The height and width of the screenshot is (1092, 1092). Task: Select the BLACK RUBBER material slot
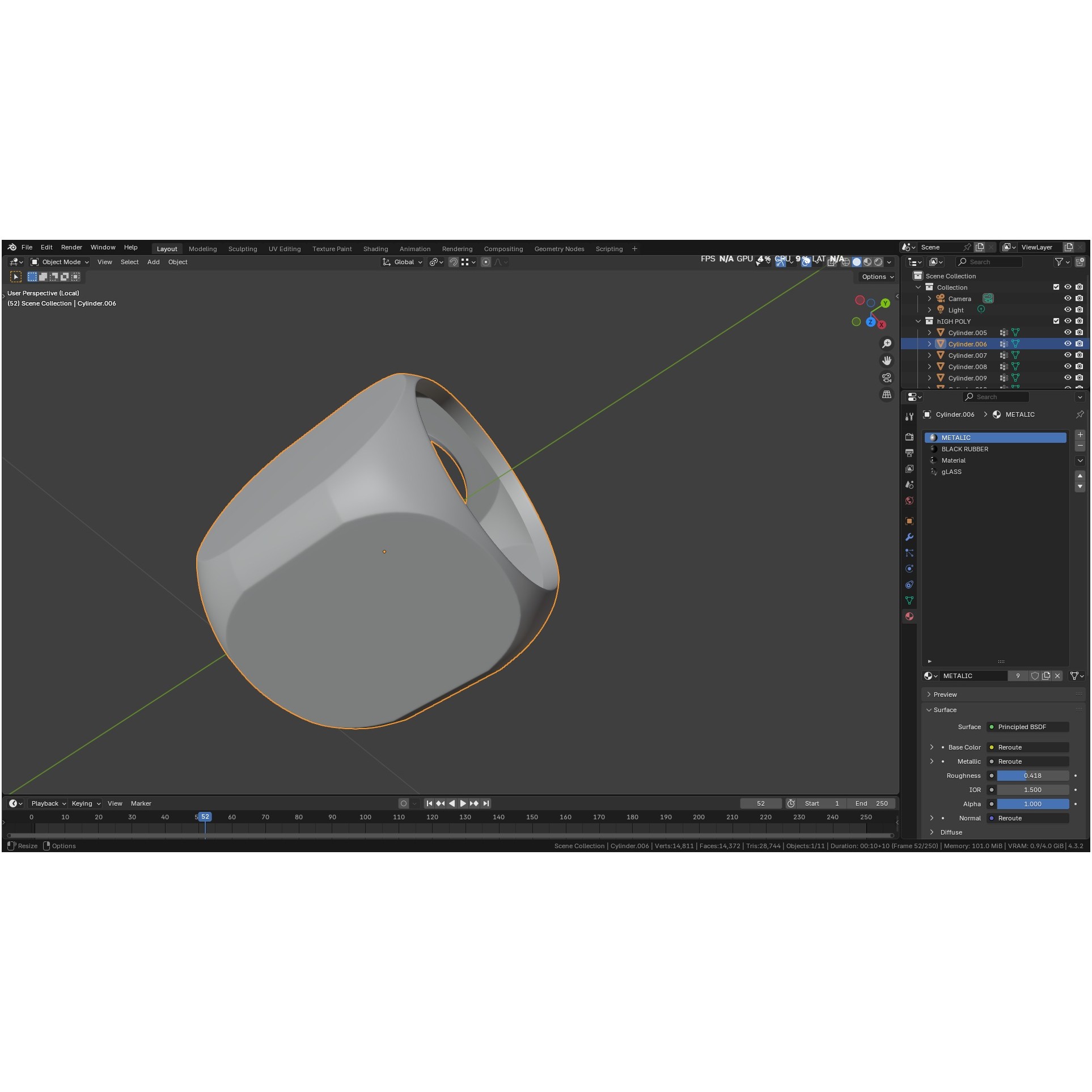[x=996, y=449]
